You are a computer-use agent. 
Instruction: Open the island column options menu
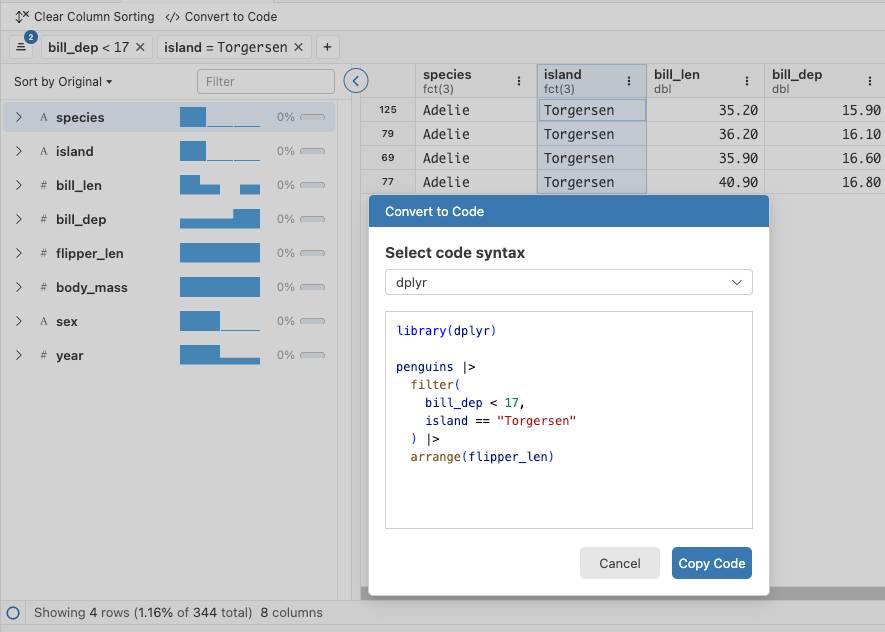[x=628, y=81]
